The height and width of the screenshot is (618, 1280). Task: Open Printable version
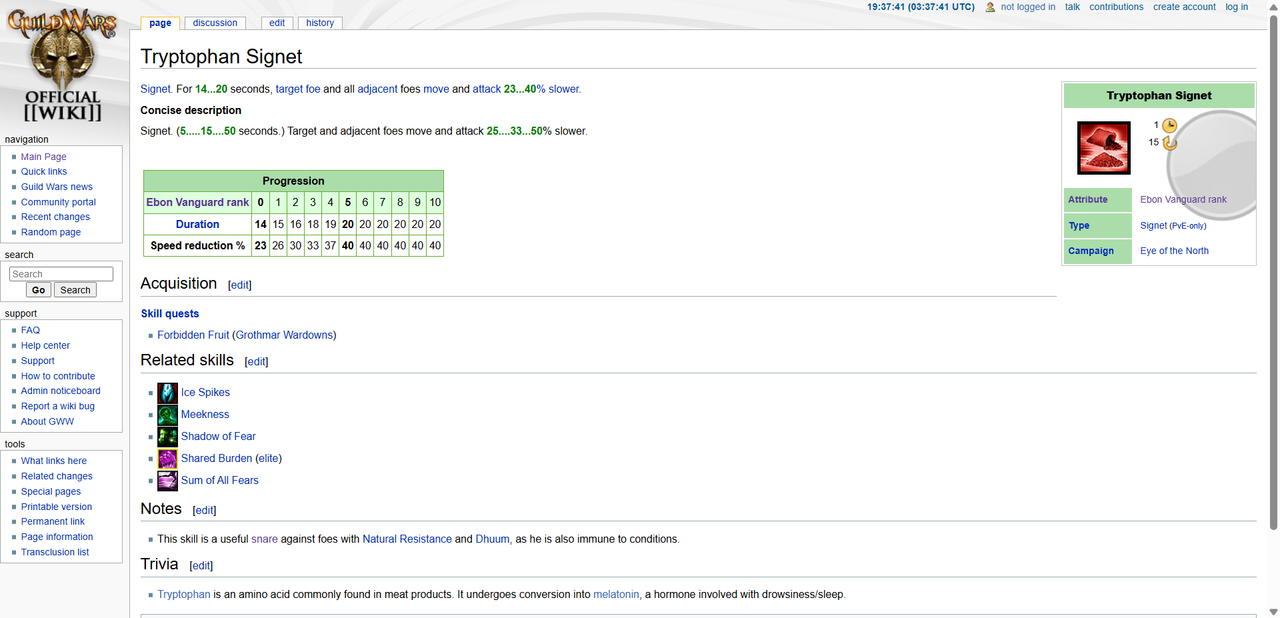click(x=57, y=507)
